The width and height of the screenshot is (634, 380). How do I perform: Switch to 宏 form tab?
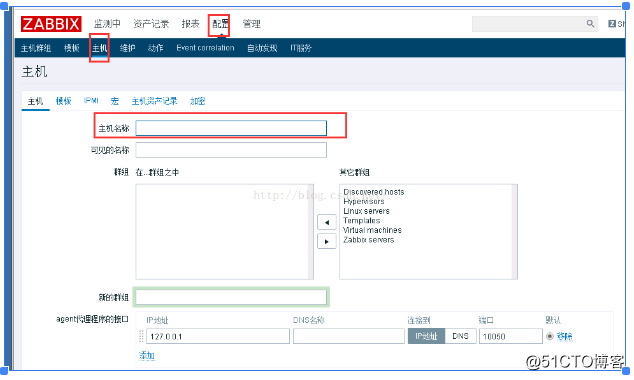click(115, 101)
